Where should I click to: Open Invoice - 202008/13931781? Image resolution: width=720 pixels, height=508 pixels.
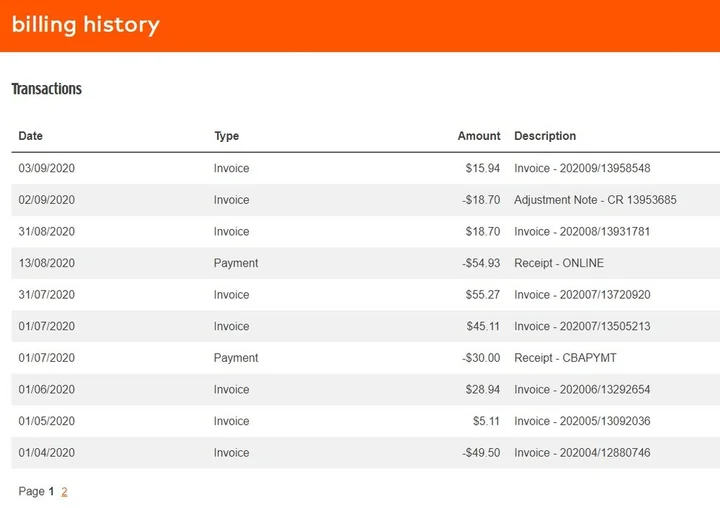(x=582, y=231)
